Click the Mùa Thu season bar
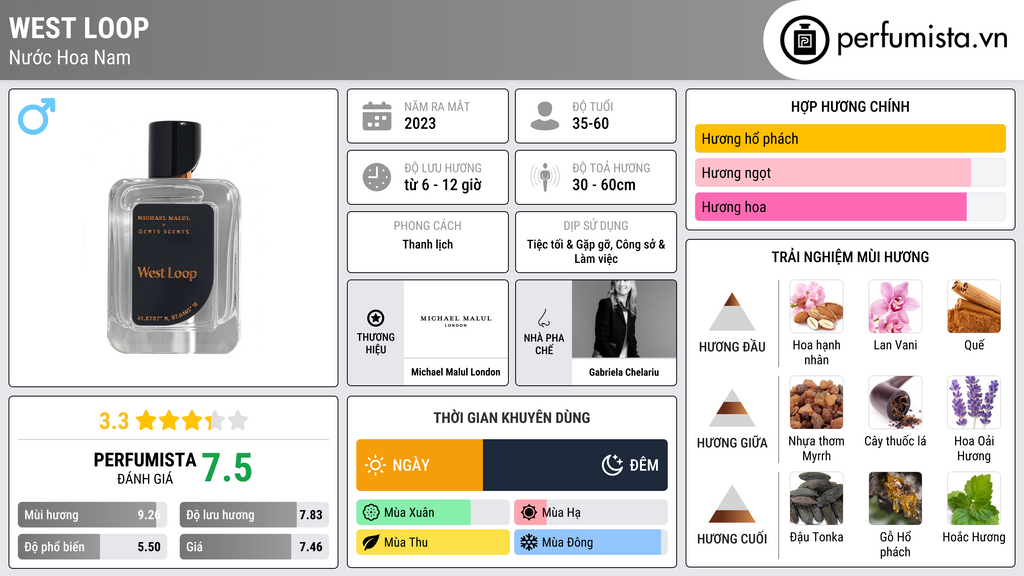Viewport: 1024px width, 576px height. click(433, 542)
